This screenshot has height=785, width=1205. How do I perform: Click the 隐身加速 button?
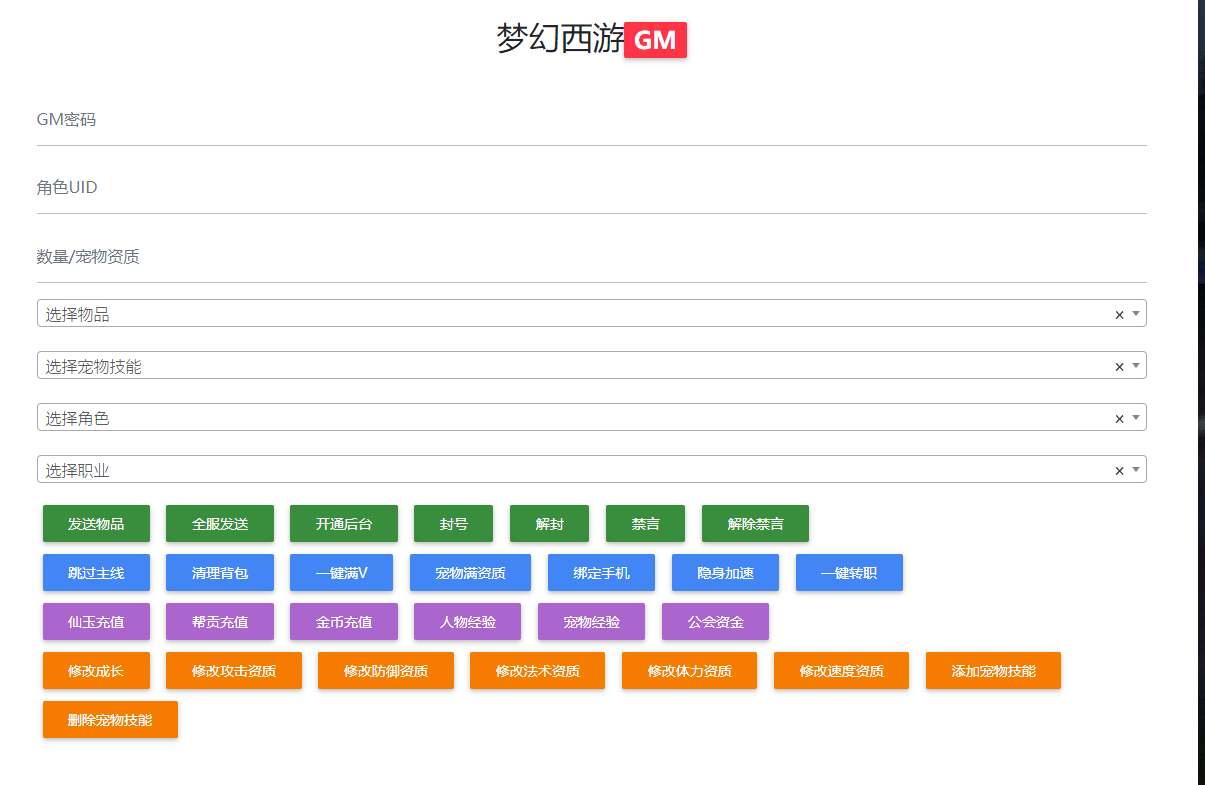(x=726, y=573)
